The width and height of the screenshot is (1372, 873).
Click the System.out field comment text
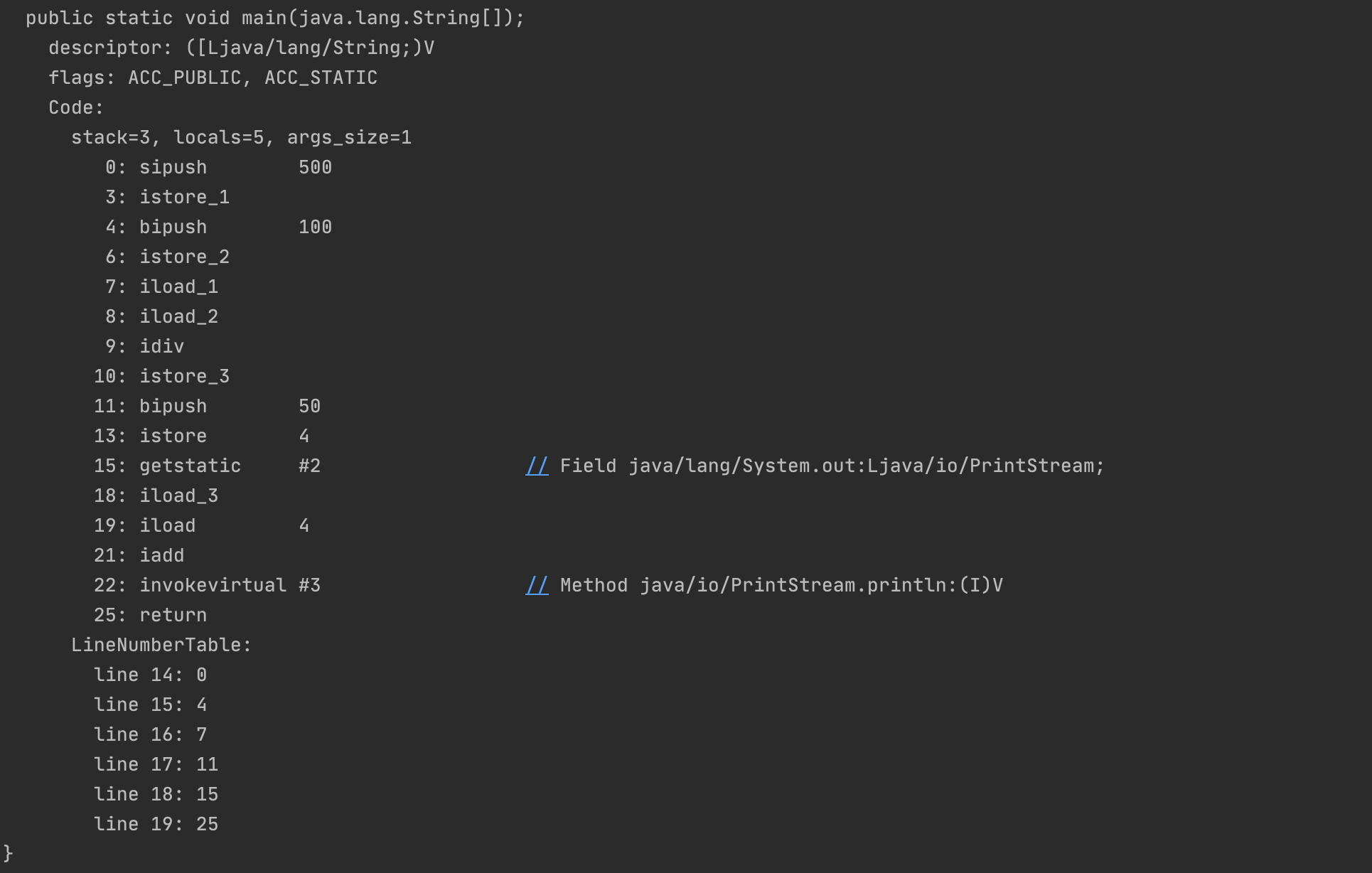point(832,466)
